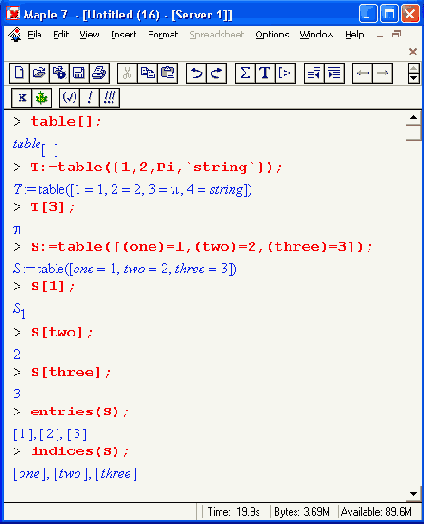Switch to text mode with T icon
Screen dimensions: 424x524
click(x=265, y=73)
